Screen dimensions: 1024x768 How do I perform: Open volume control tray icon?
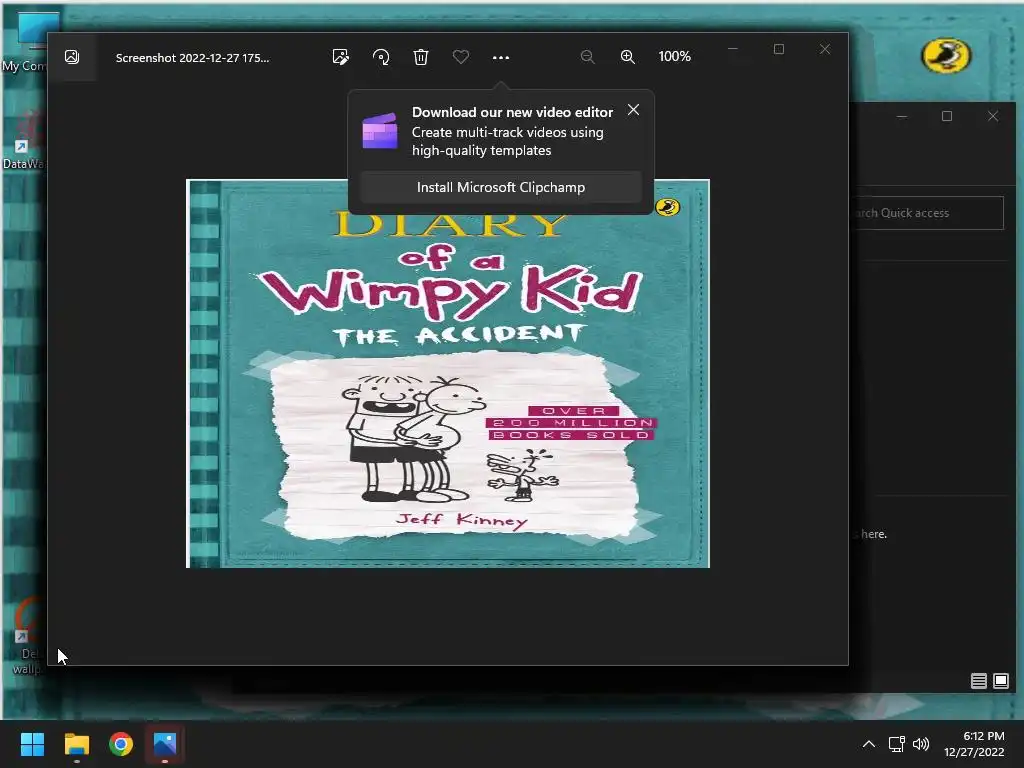(921, 744)
